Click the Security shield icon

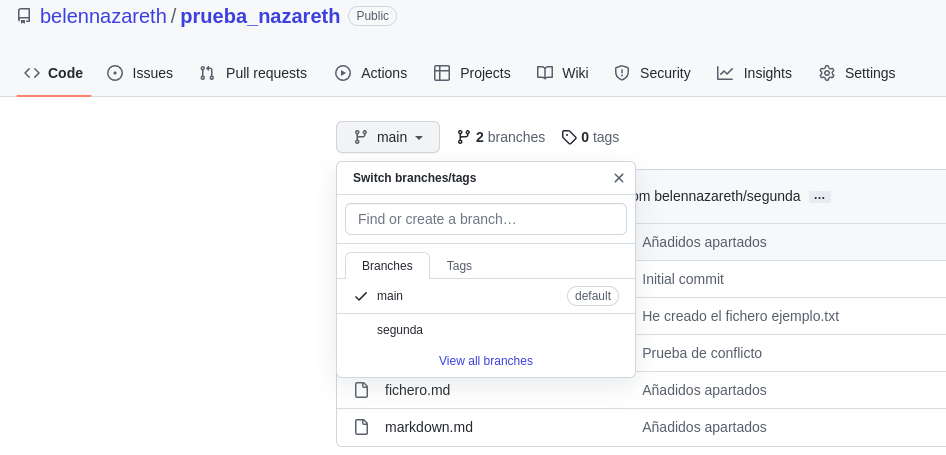pos(622,73)
